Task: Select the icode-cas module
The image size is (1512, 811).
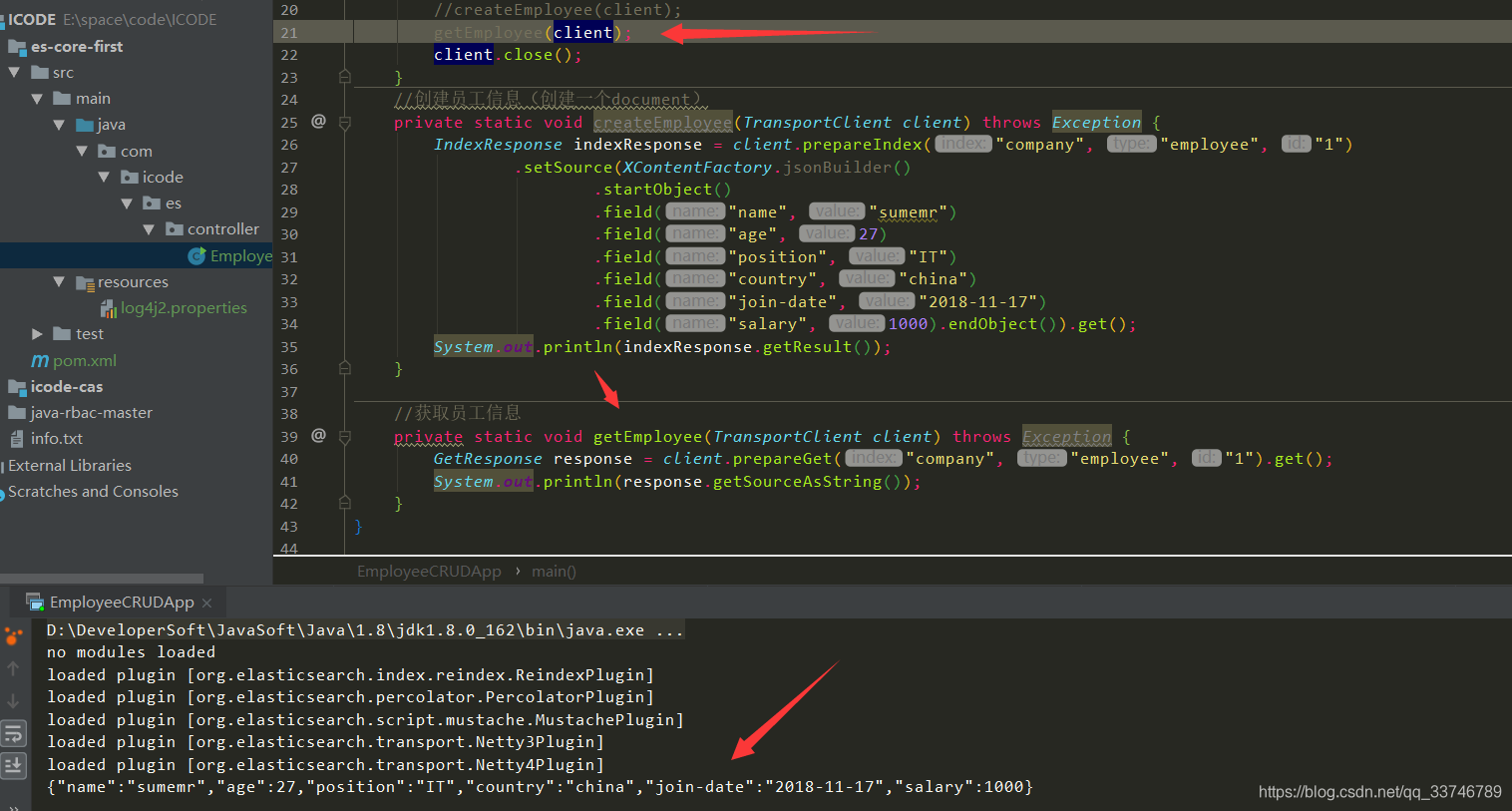Action: tap(67, 386)
